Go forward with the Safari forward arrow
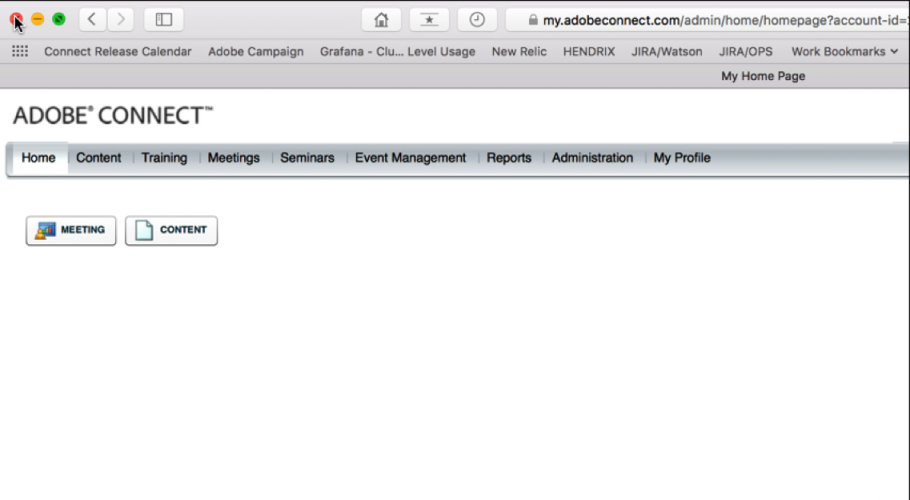This screenshot has height=500, width=910. (x=120, y=20)
